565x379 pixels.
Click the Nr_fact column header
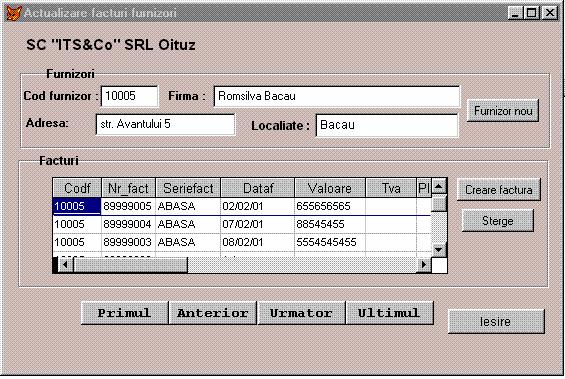pyautogui.click(x=128, y=188)
